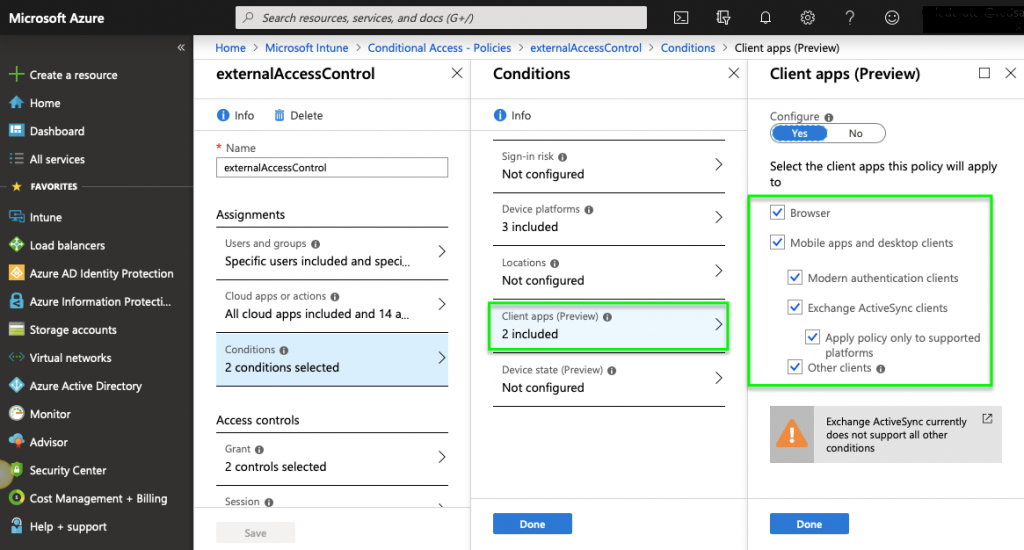Expand Grant 2 controls selected row

pos(332,459)
